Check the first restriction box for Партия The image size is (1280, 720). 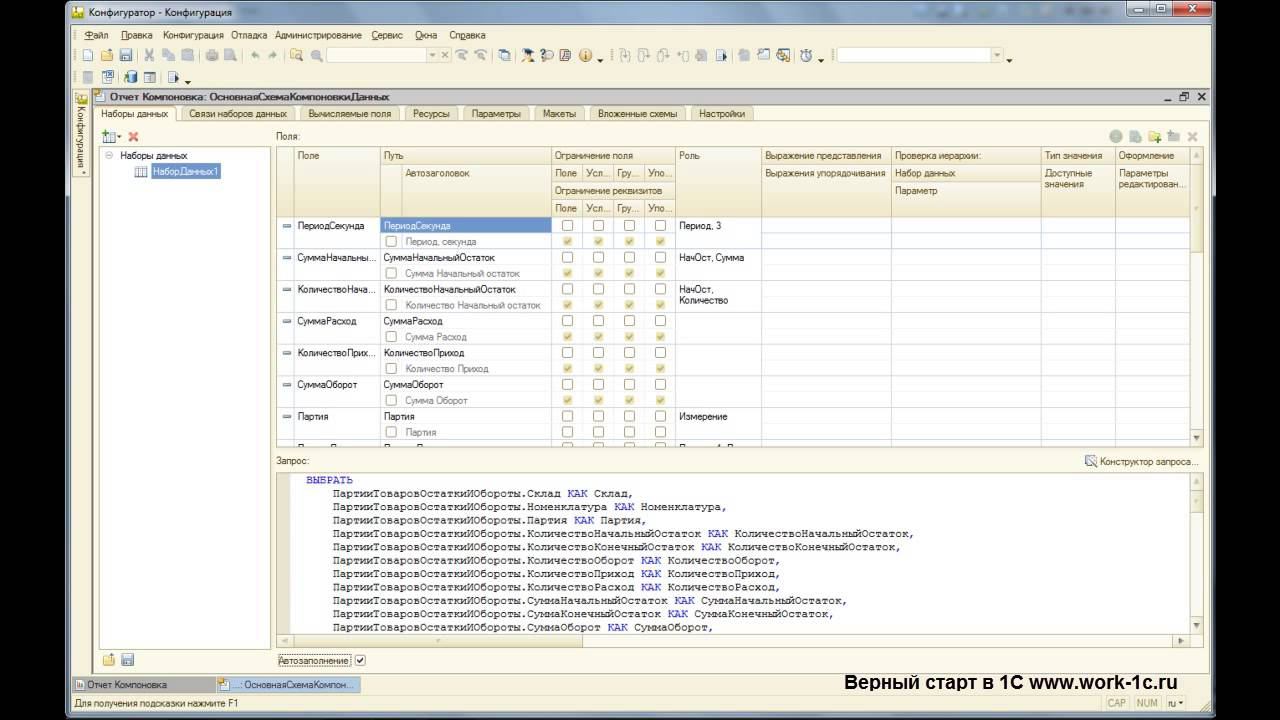tap(567, 417)
